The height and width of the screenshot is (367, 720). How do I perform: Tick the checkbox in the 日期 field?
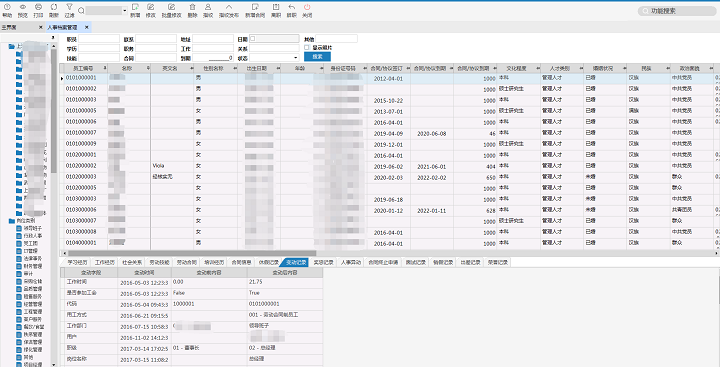click(x=253, y=39)
